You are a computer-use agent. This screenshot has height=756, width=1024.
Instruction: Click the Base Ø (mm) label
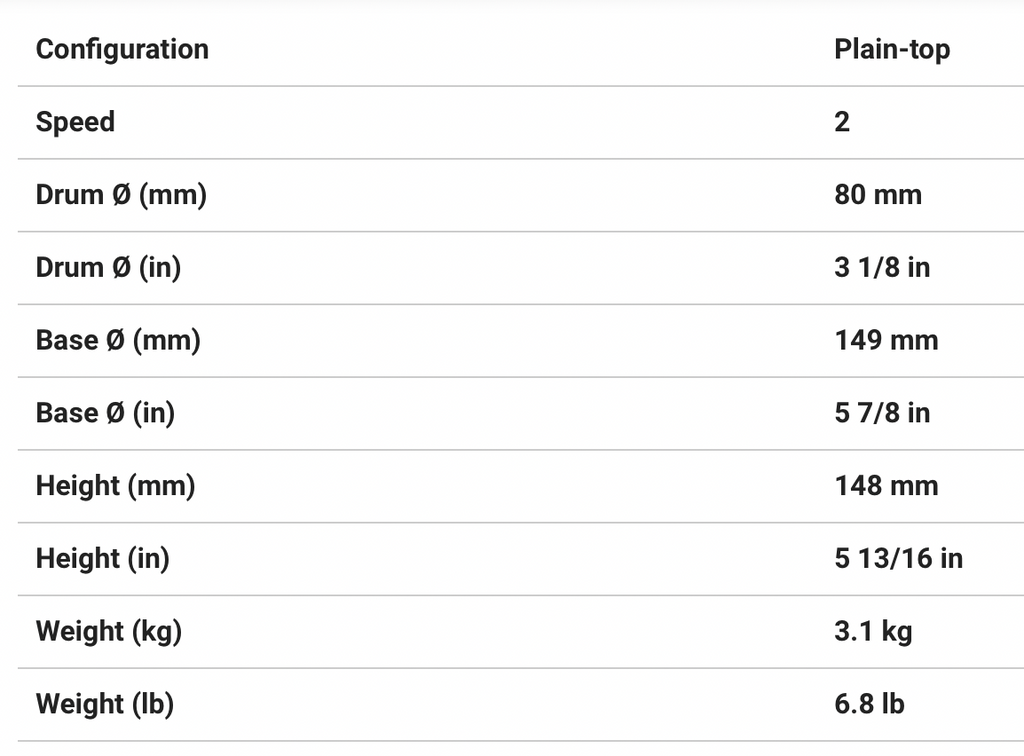[x=118, y=340]
